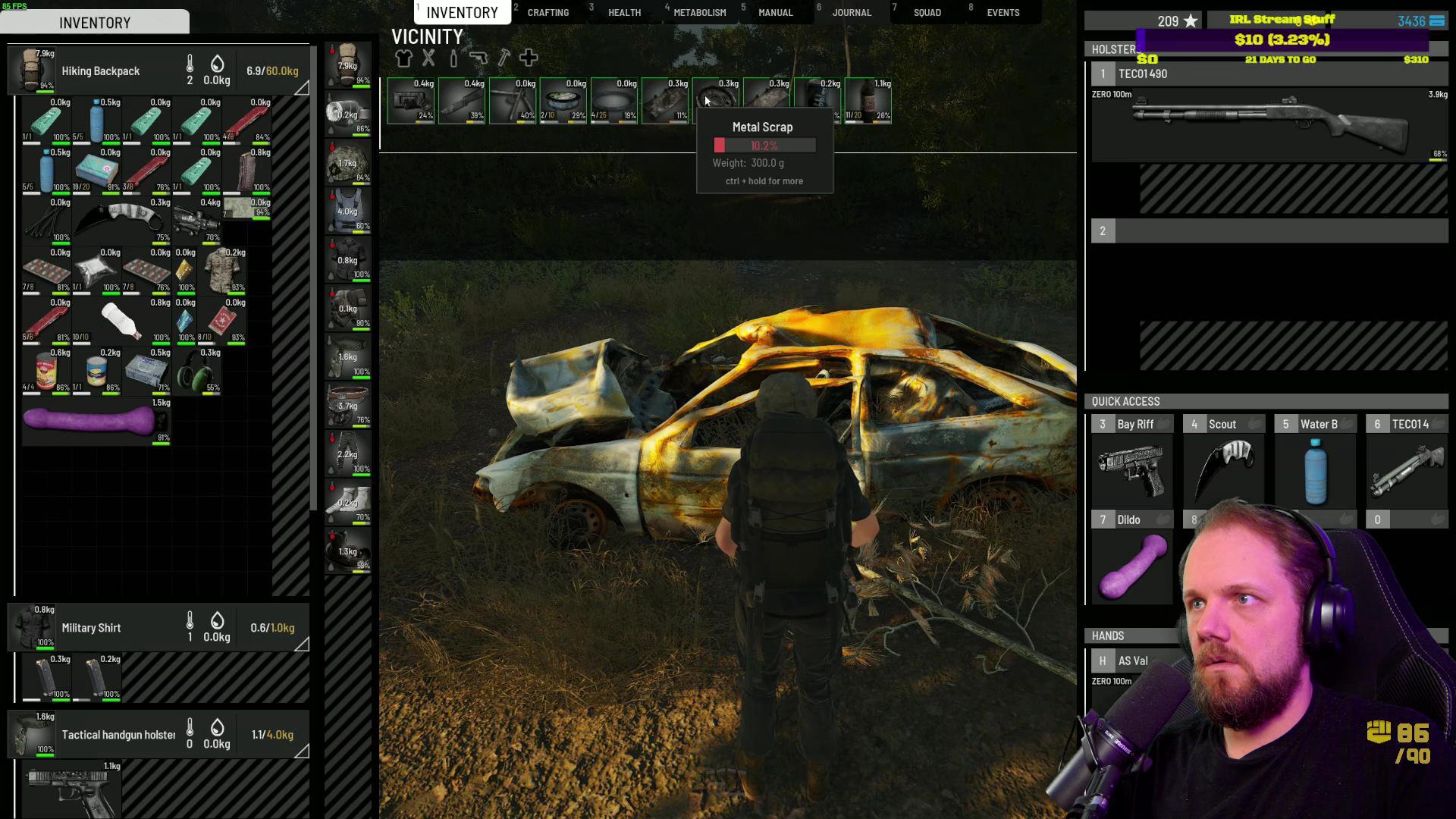Select the equipped 1.7kg helmet slot
Screen dimensions: 1456x819
348,162
